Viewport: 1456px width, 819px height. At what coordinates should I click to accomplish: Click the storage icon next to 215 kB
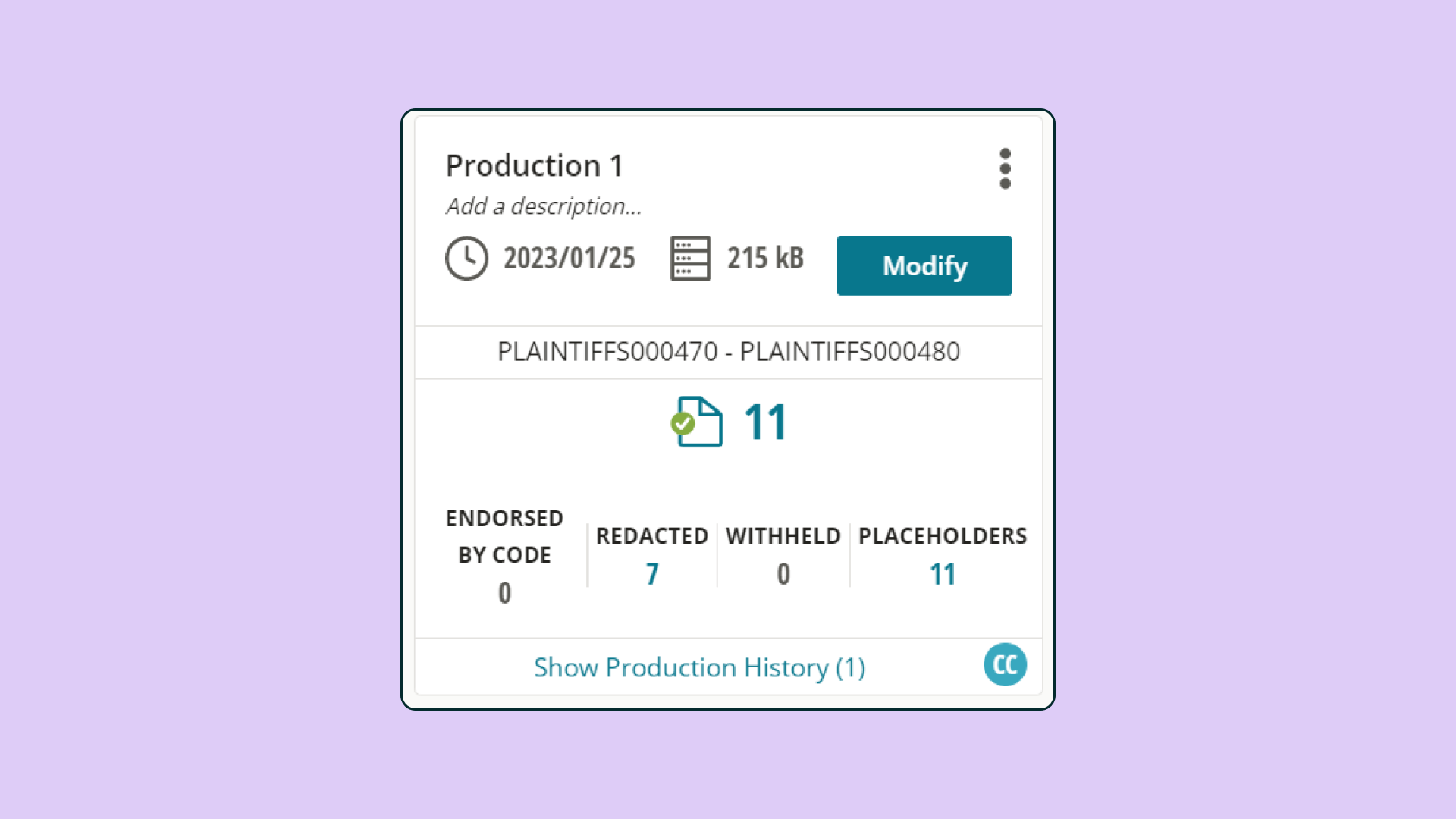[689, 259]
